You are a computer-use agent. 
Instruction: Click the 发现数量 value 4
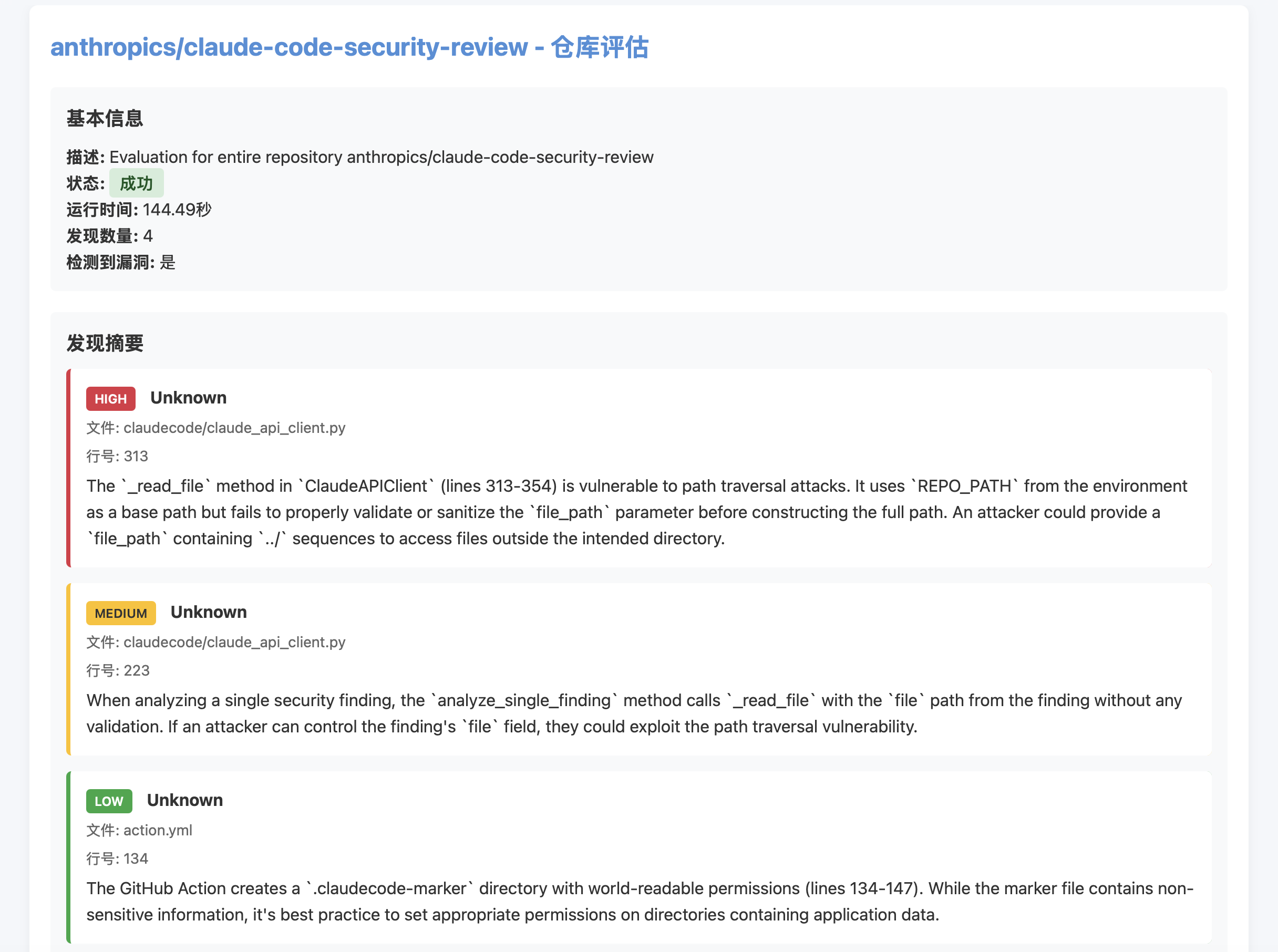[x=148, y=236]
